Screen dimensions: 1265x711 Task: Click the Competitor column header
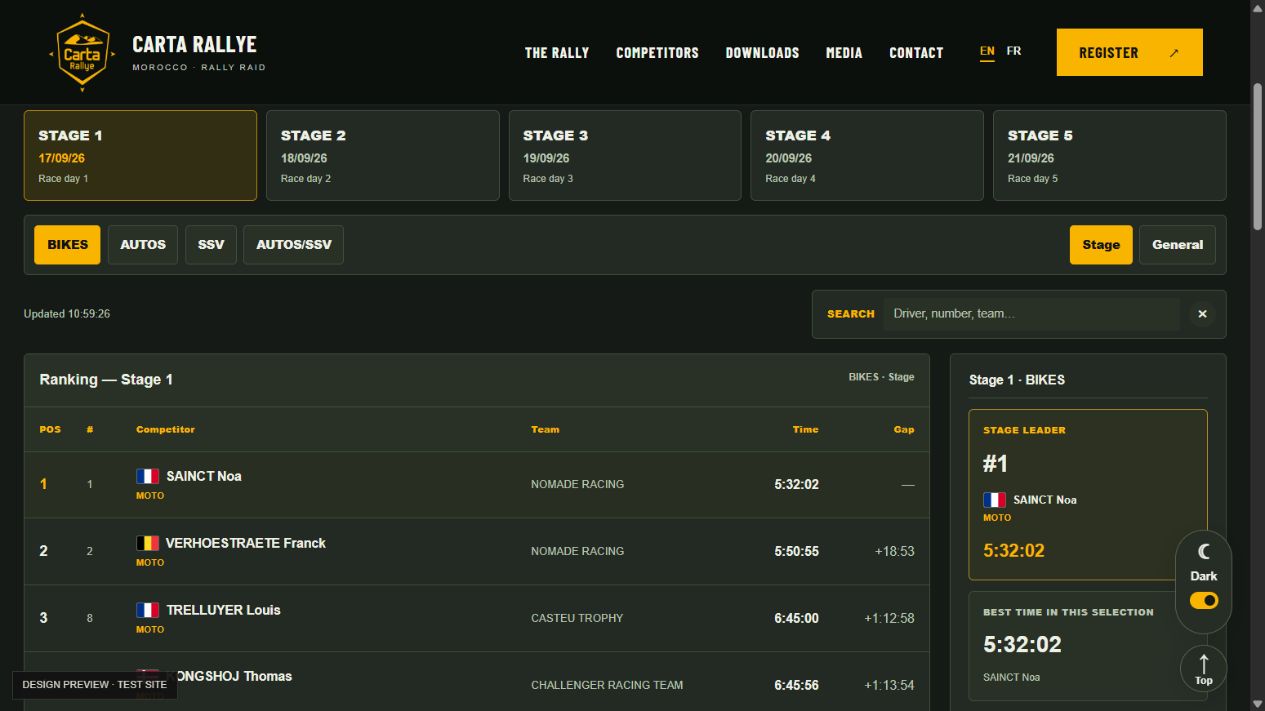[x=165, y=429]
